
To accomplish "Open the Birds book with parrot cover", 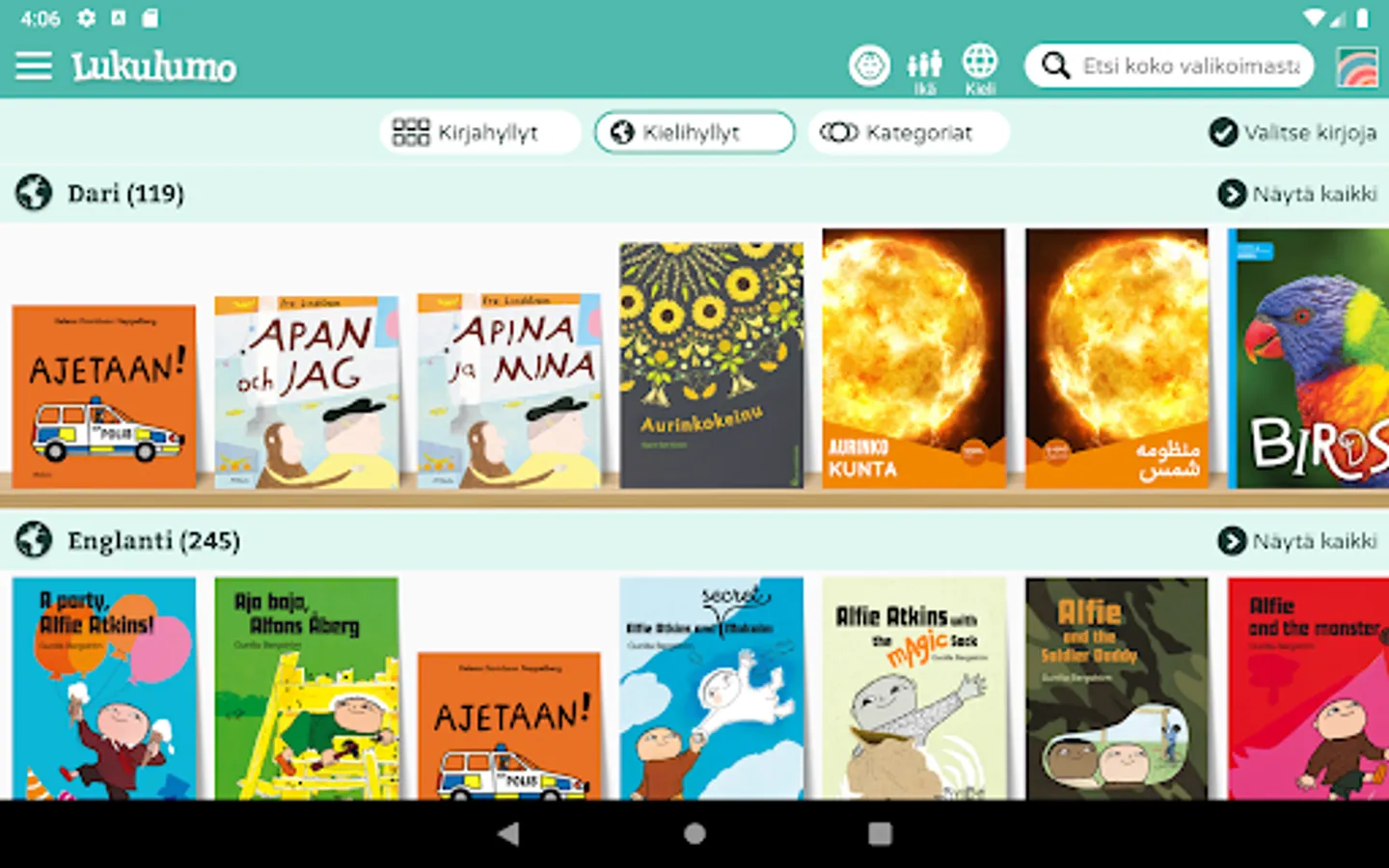I will [x=1309, y=358].
